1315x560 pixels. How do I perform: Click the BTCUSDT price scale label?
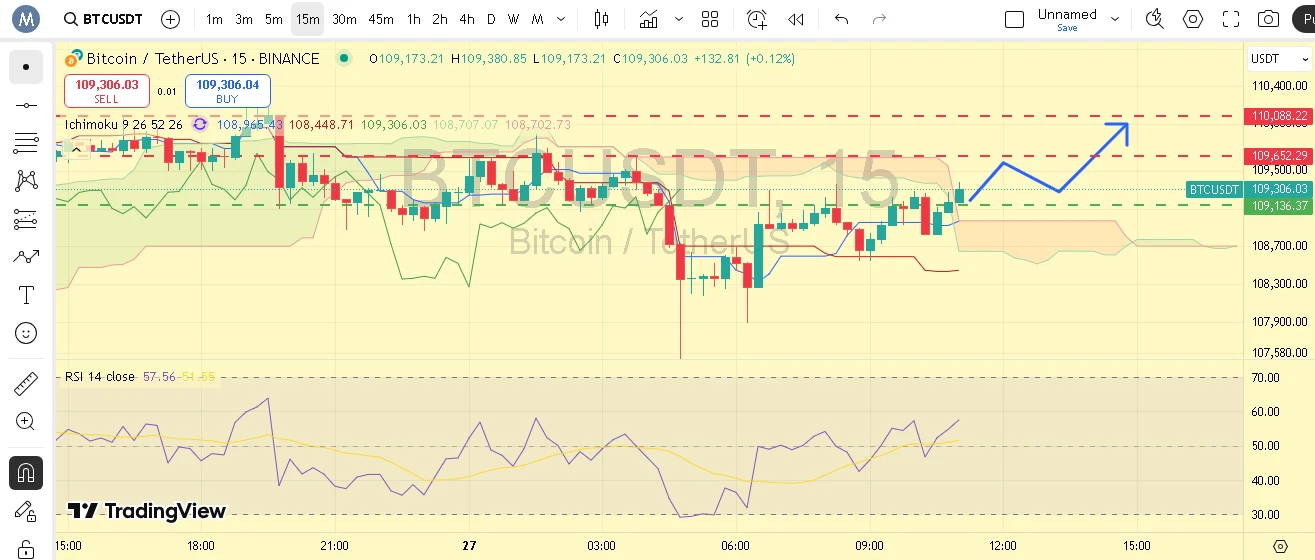pyautogui.click(x=1214, y=189)
